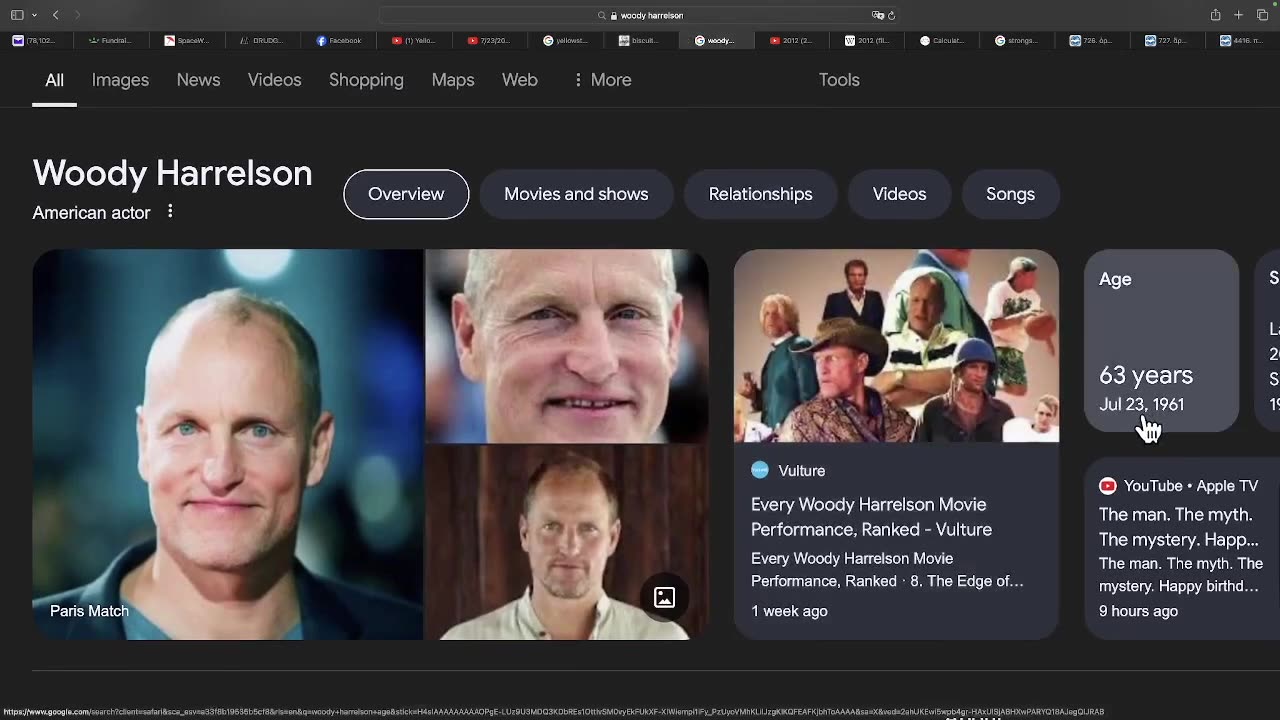
Task: Switch to the YouTube 7/23/20... tab
Action: click(490, 41)
